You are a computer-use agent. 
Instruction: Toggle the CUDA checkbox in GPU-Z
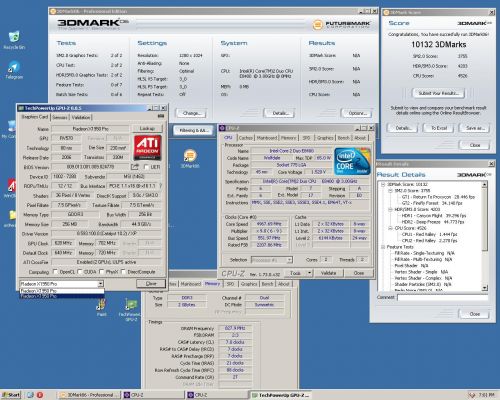click(80, 272)
